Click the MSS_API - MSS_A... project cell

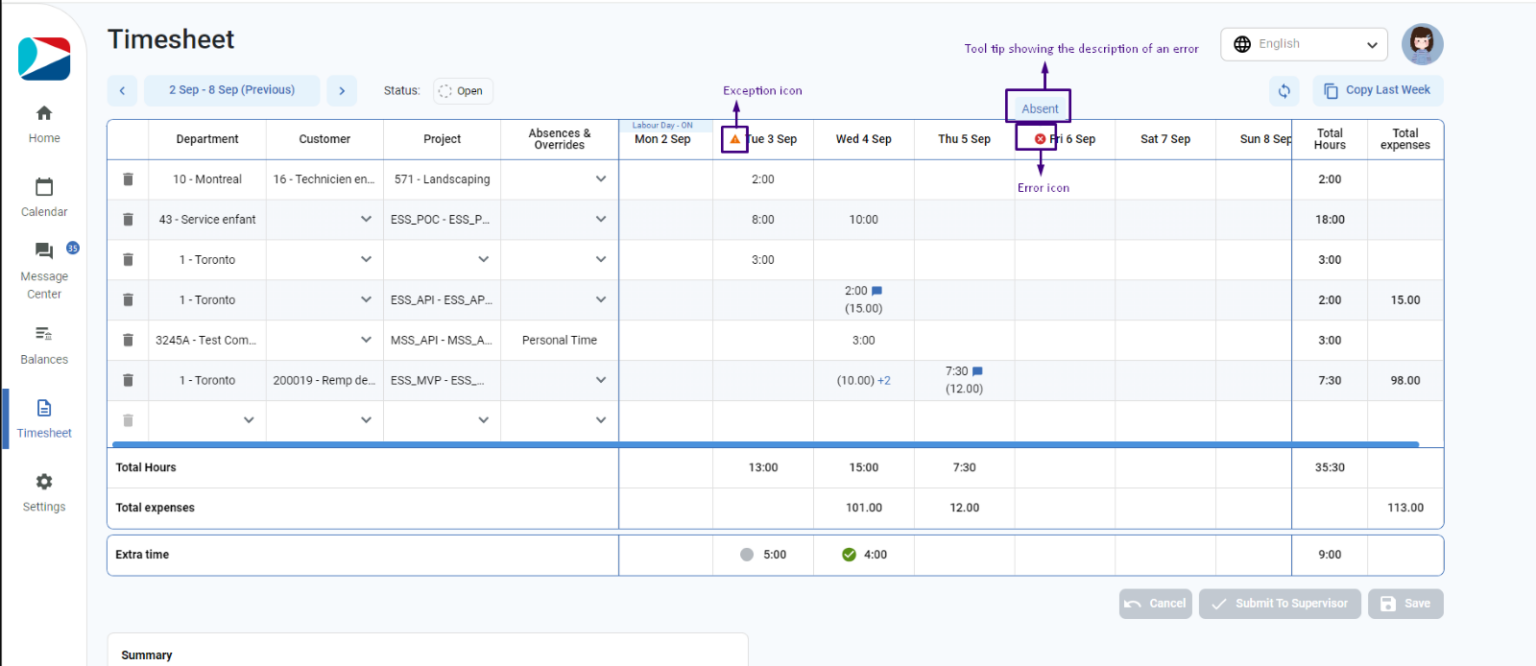click(442, 340)
